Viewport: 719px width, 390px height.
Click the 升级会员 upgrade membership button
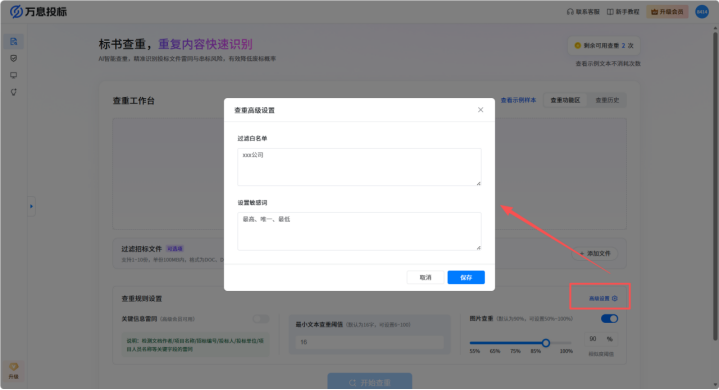click(x=667, y=11)
